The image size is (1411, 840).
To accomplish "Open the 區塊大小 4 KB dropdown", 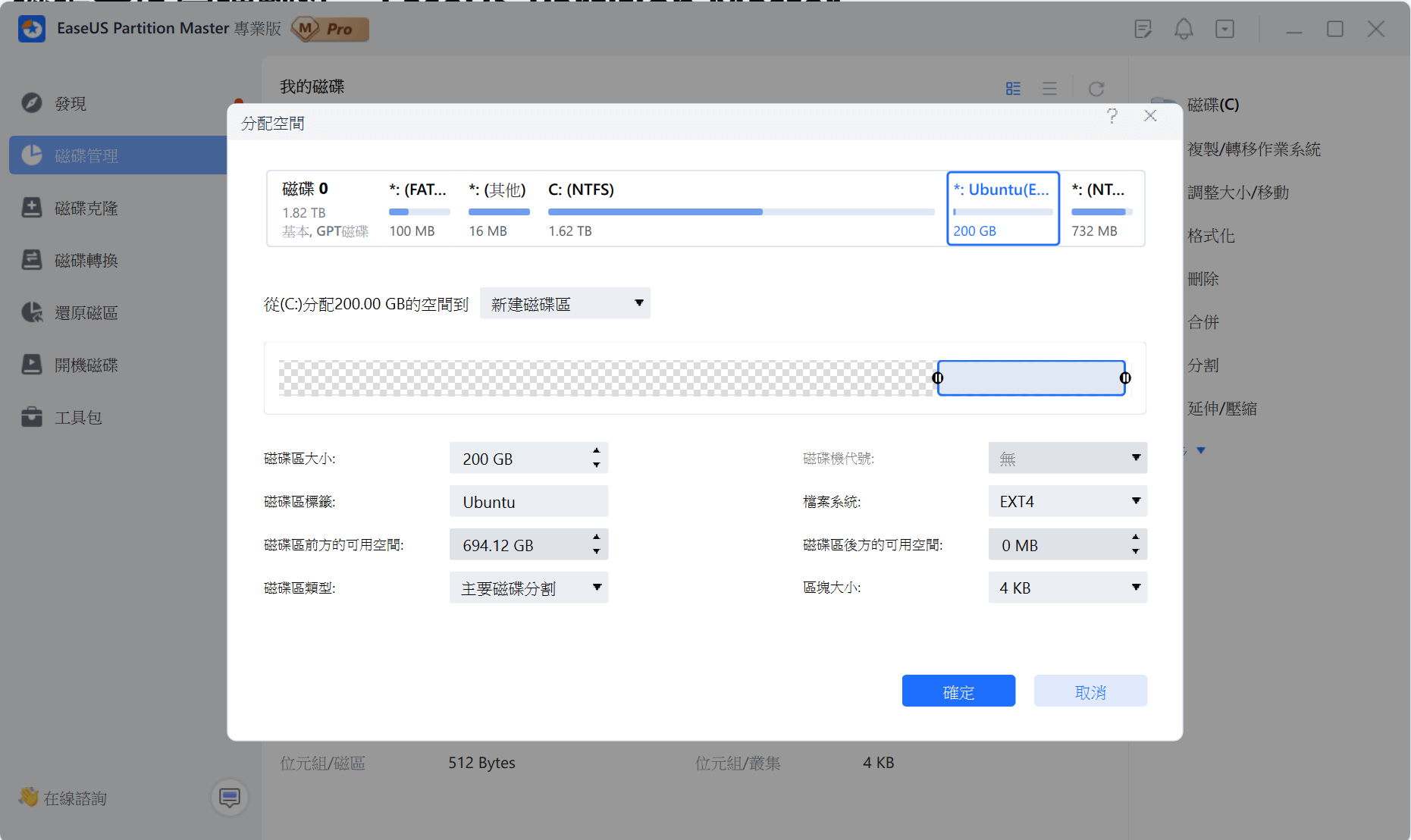I will click(x=1068, y=588).
